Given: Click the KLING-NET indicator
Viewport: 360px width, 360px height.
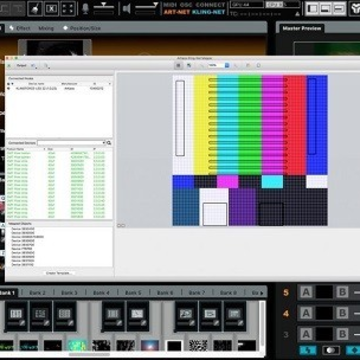Looking at the screenshot, I should click(209, 12).
